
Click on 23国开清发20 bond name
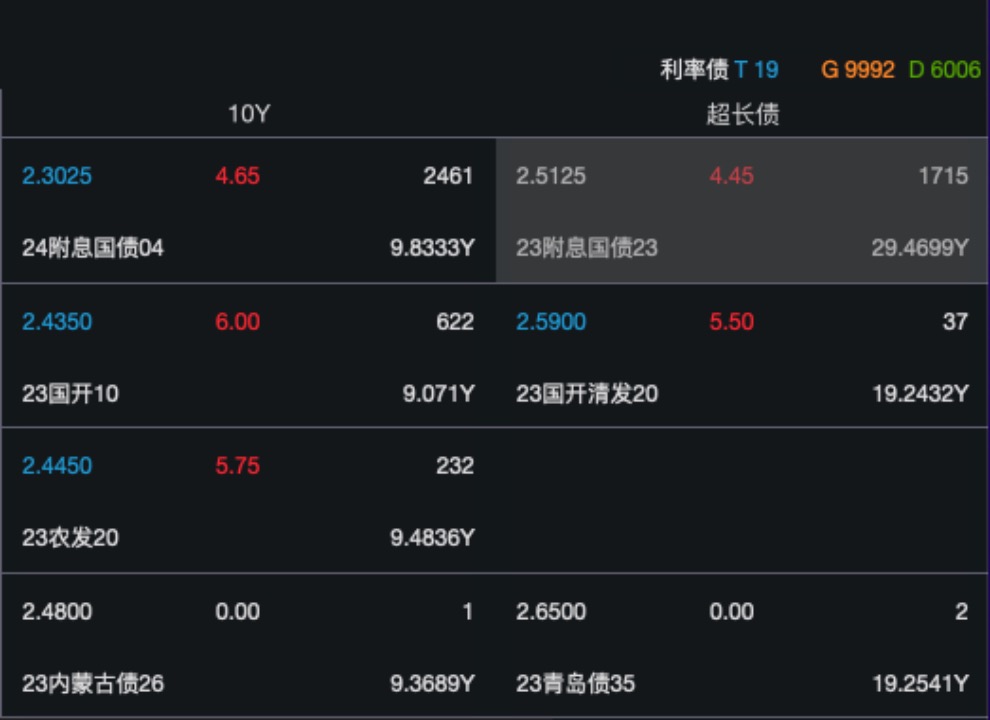(x=587, y=394)
